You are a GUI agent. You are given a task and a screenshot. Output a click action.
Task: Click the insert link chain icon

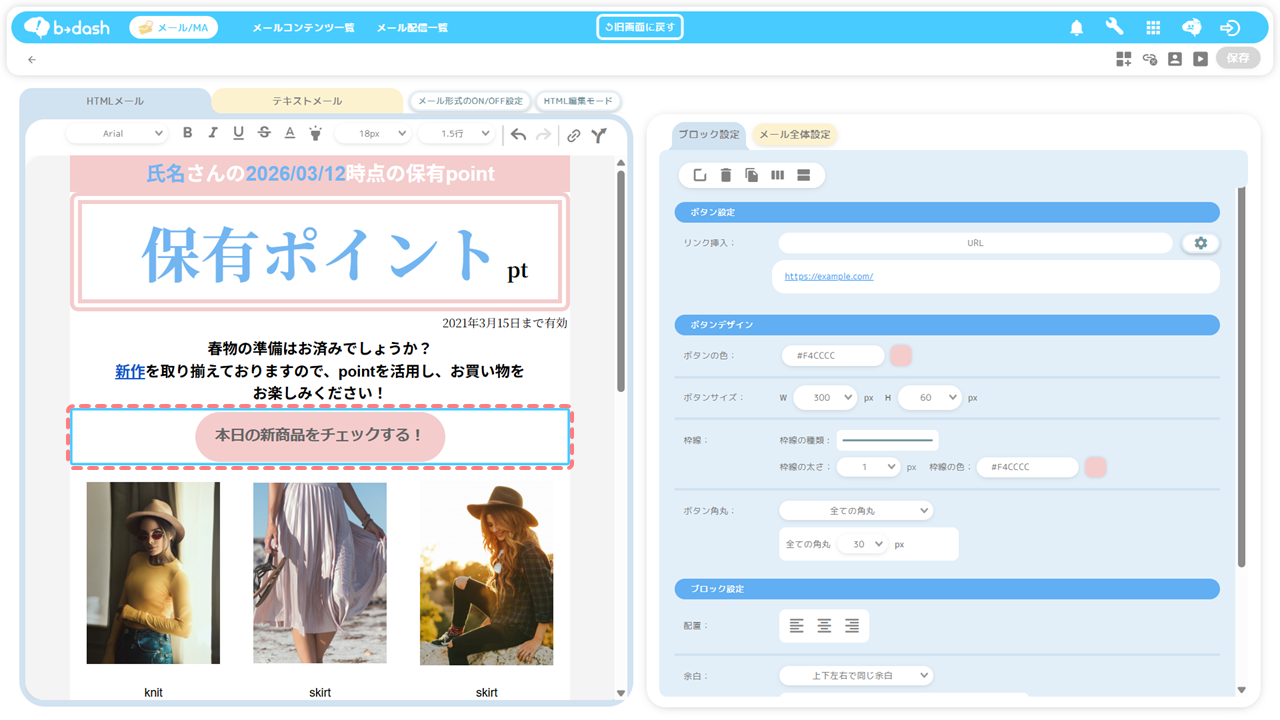573,135
